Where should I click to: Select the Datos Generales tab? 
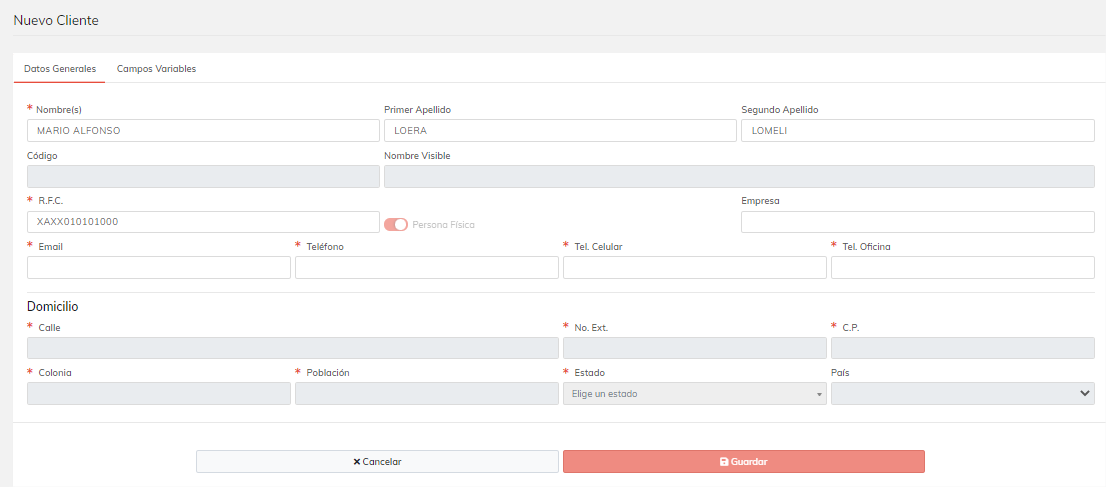[x=60, y=69]
